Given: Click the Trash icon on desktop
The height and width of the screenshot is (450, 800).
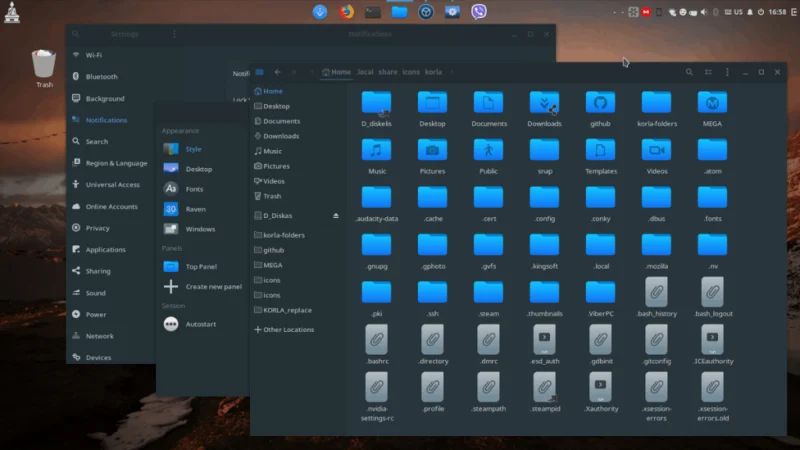Looking at the screenshot, I should point(44,64).
